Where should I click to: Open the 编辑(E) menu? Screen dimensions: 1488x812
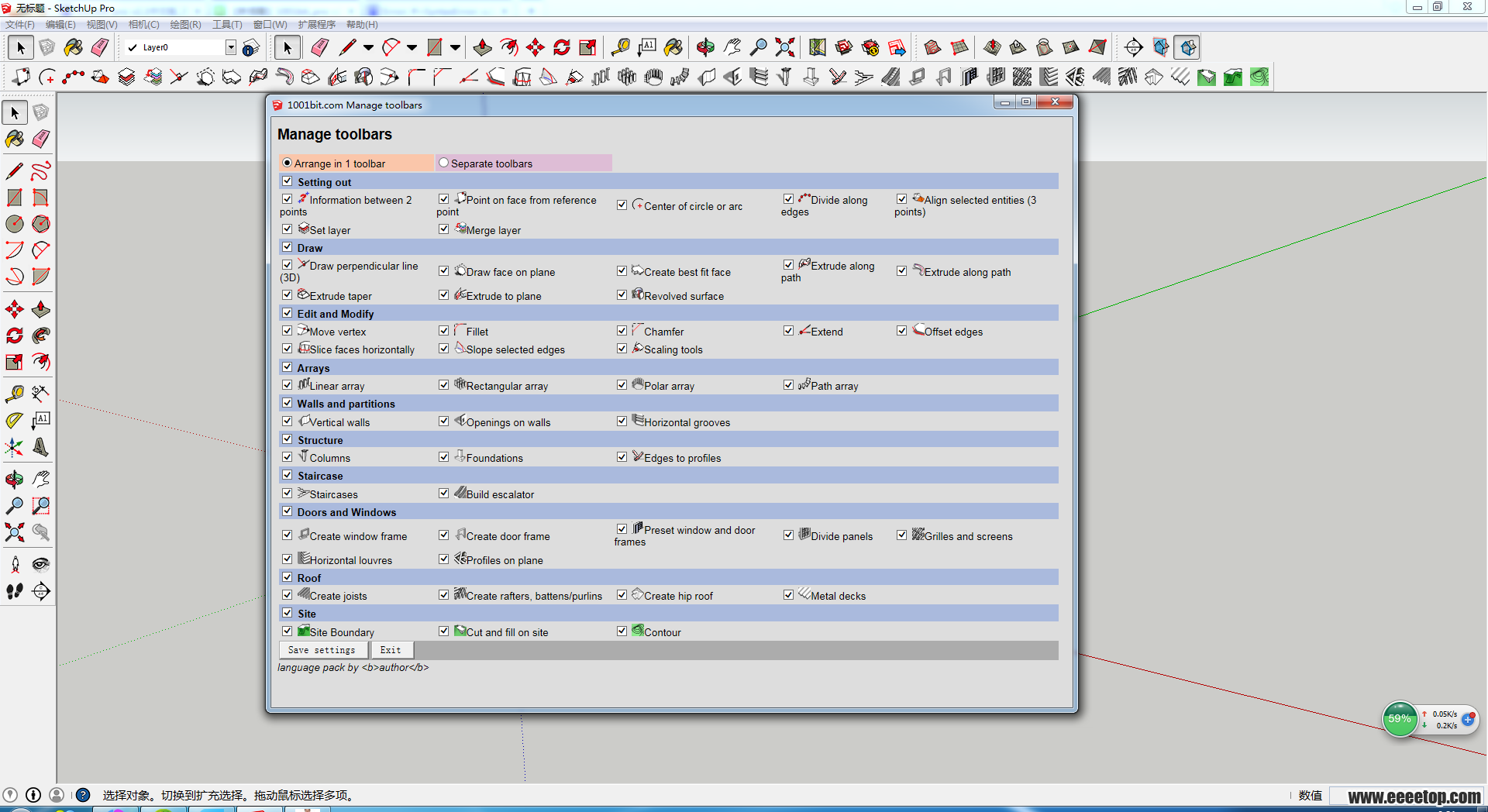click(60, 25)
